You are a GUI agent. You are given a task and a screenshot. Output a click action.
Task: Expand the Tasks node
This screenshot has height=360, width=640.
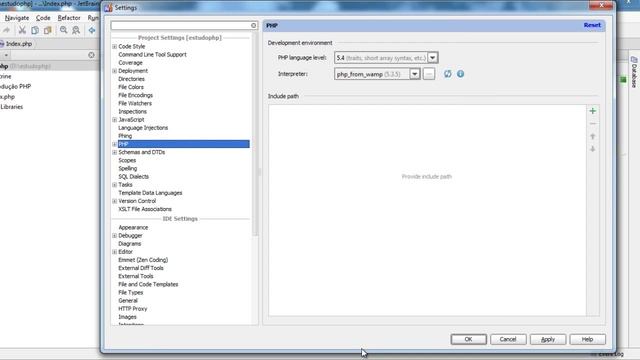114,185
